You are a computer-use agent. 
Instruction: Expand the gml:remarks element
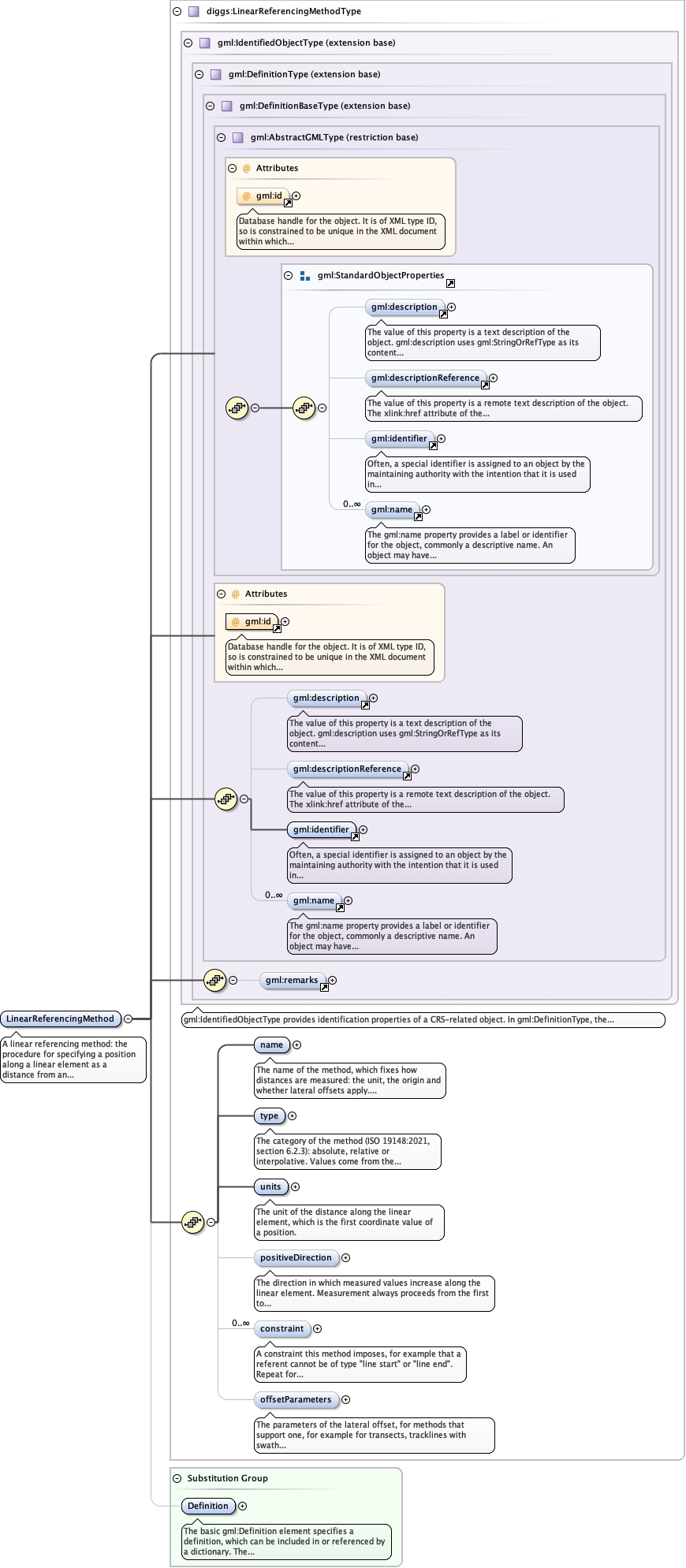333,981
